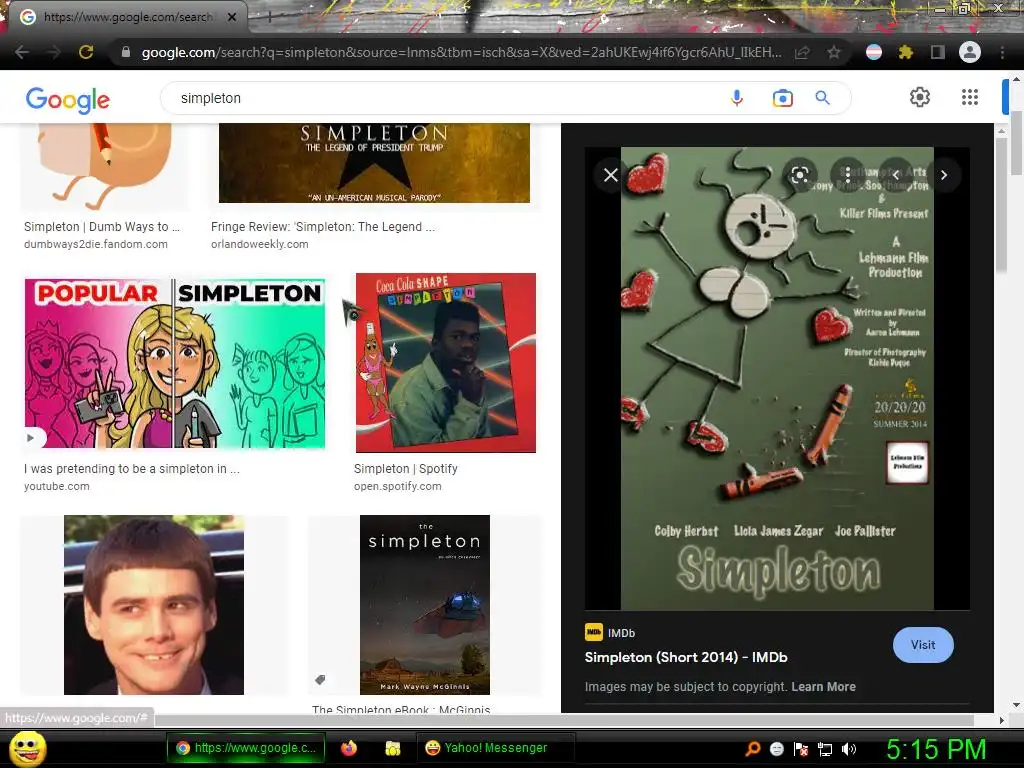1024x768 pixels.
Task: Open the Chrome three-dot menu
Action: point(1002,52)
